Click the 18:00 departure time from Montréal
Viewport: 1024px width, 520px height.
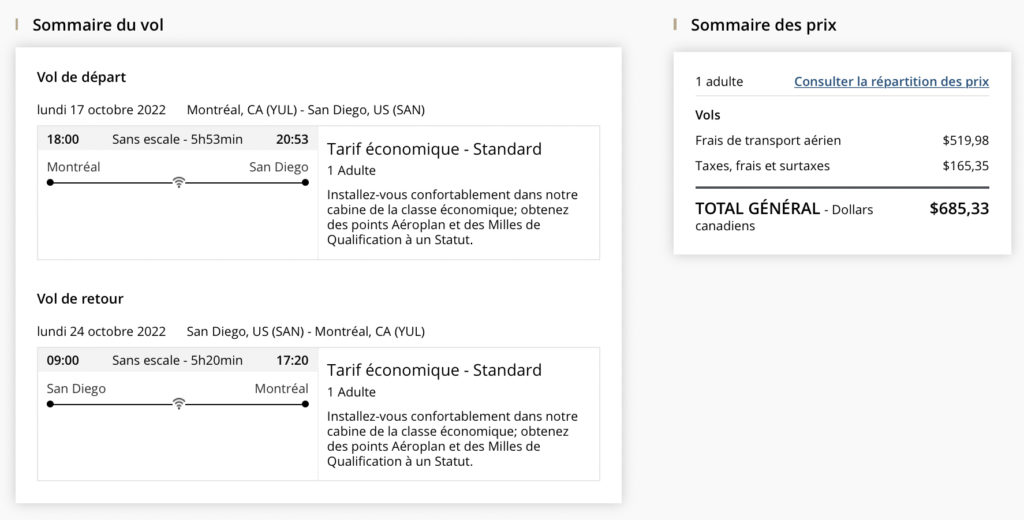(x=63, y=139)
